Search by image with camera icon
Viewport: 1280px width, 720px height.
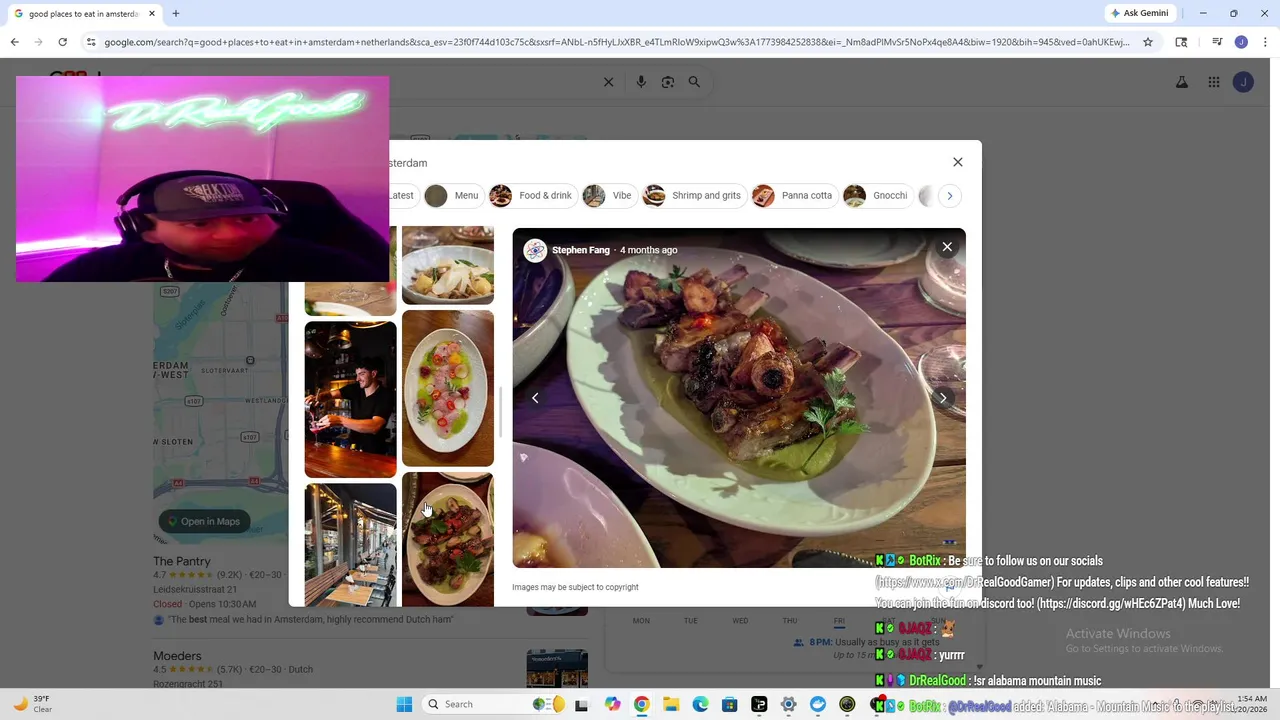pyautogui.click(x=668, y=82)
